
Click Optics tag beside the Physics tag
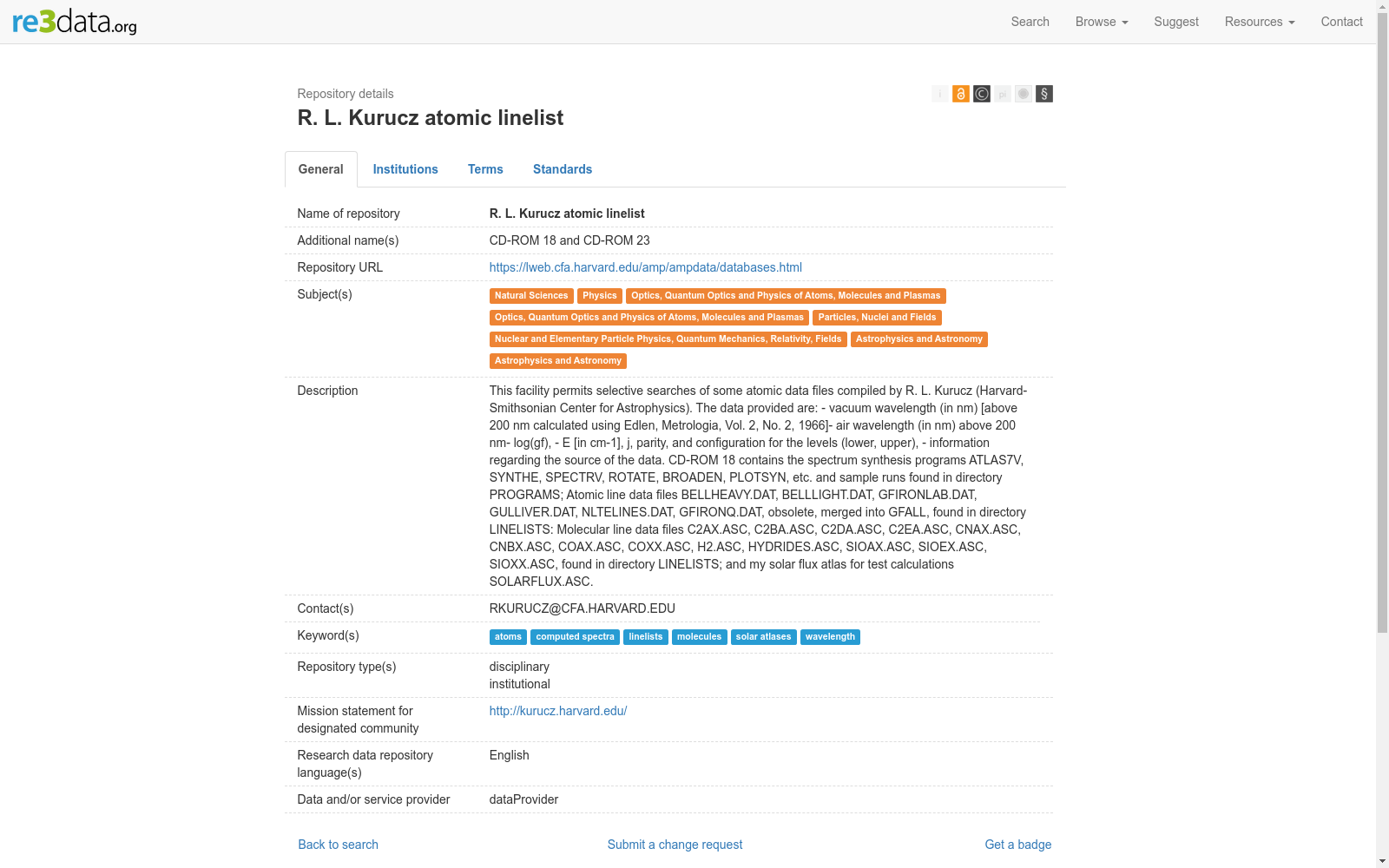pos(786,296)
